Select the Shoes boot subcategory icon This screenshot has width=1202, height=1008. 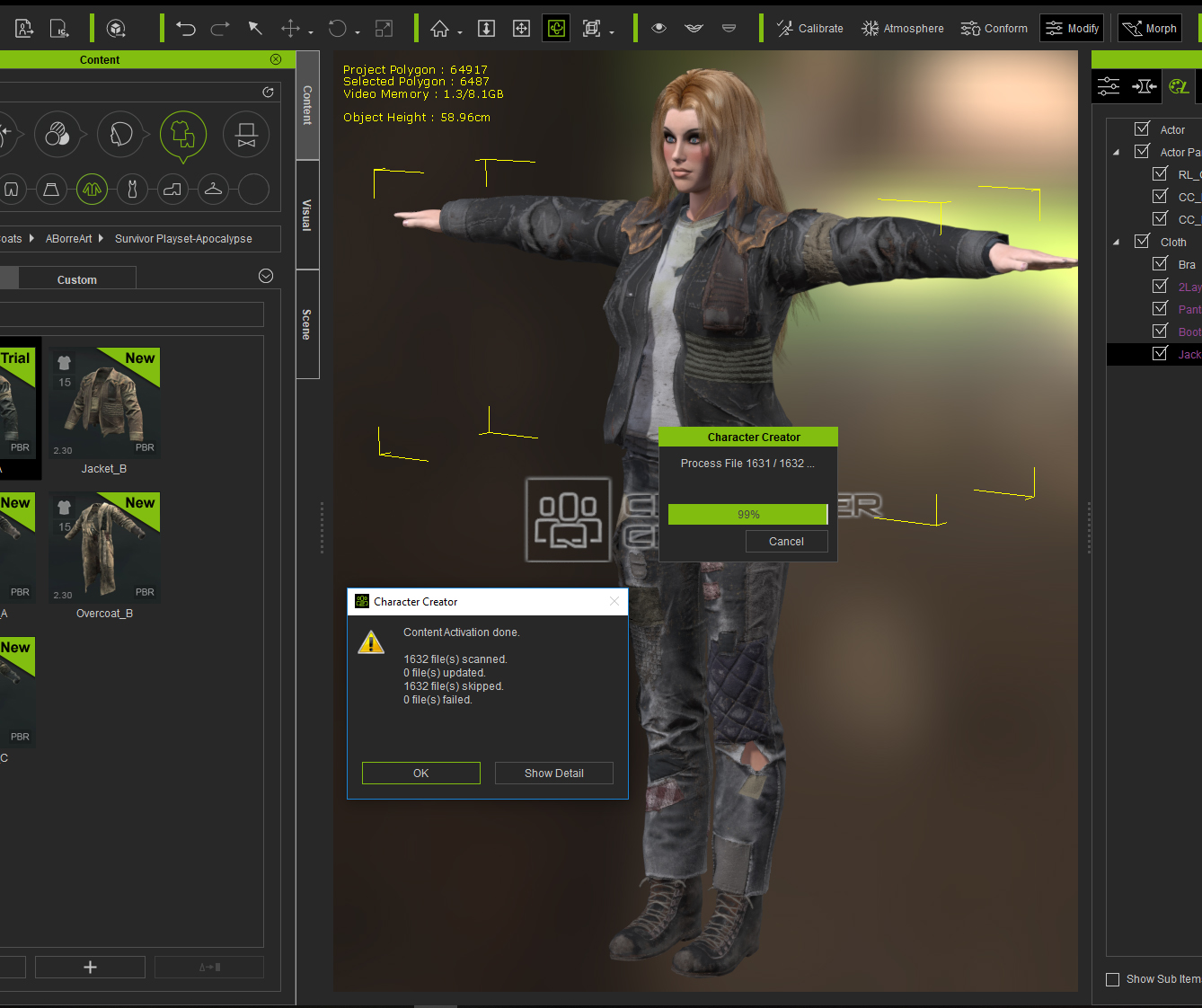pyautogui.click(x=172, y=190)
